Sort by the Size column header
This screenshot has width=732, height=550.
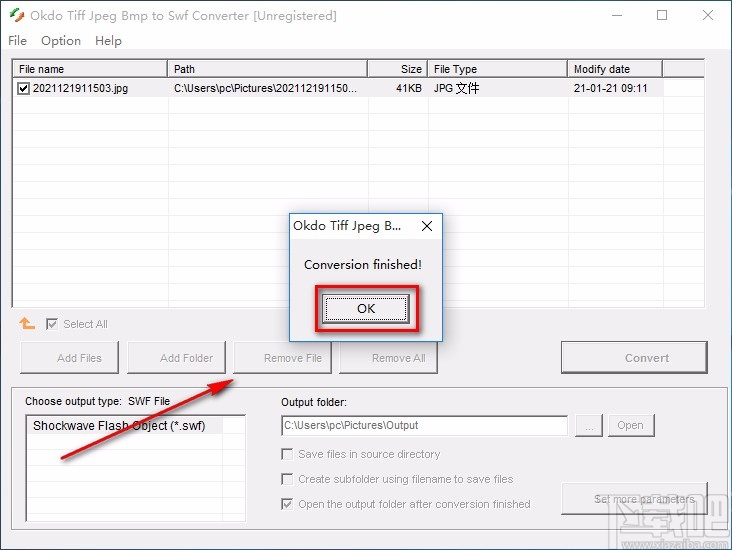tap(398, 69)
